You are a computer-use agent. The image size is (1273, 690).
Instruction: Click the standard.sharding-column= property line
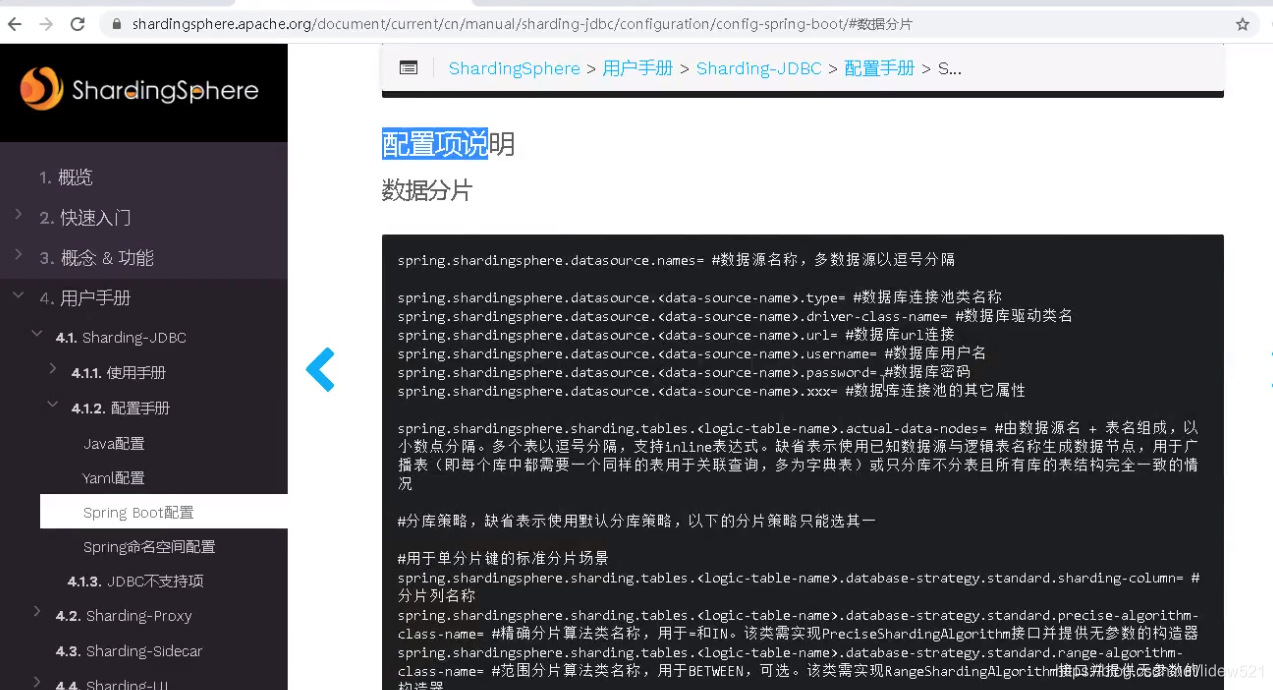[x=798, y=587]
